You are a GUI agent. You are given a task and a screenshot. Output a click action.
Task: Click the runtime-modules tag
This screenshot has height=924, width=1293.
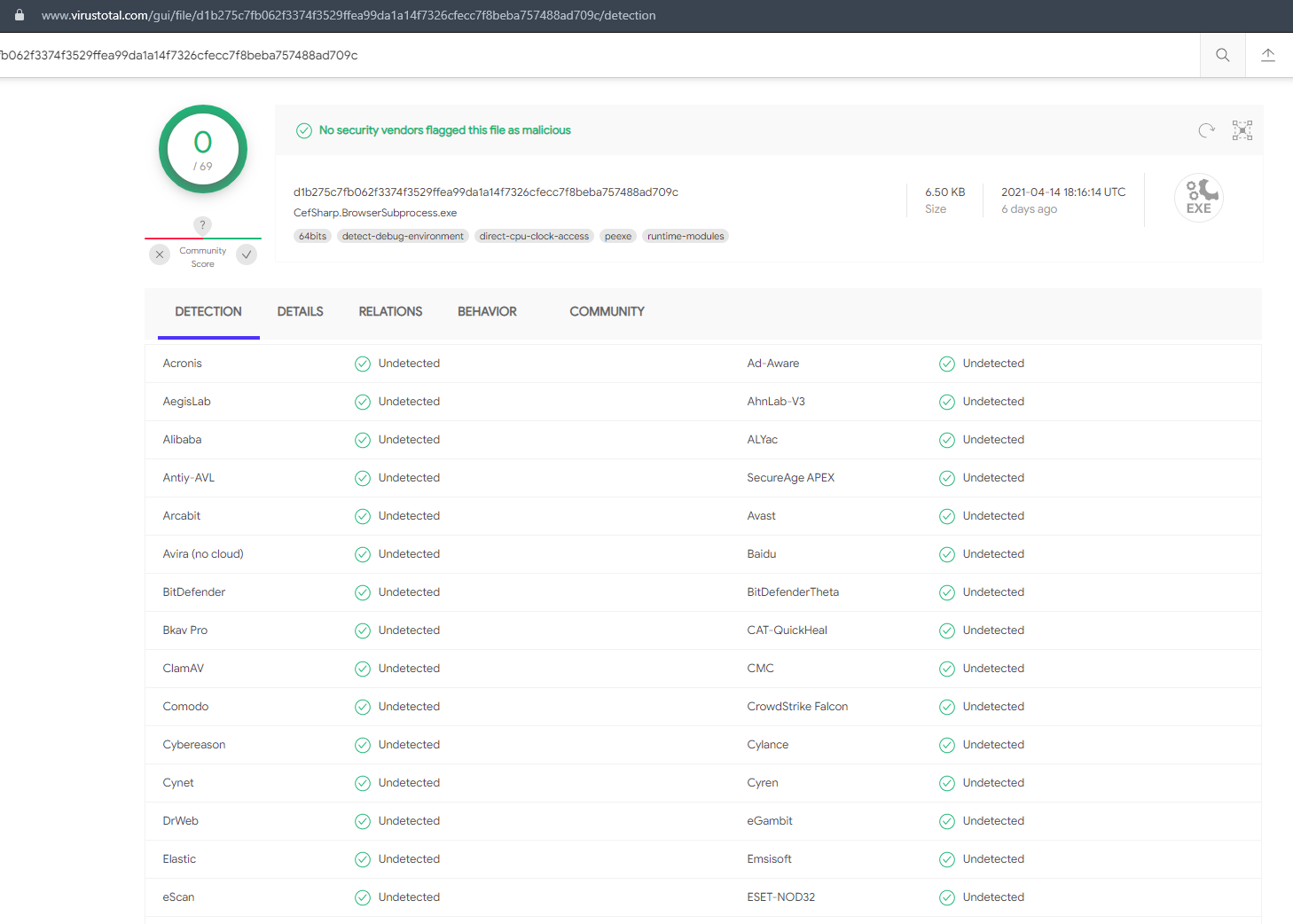coord(686,237)
